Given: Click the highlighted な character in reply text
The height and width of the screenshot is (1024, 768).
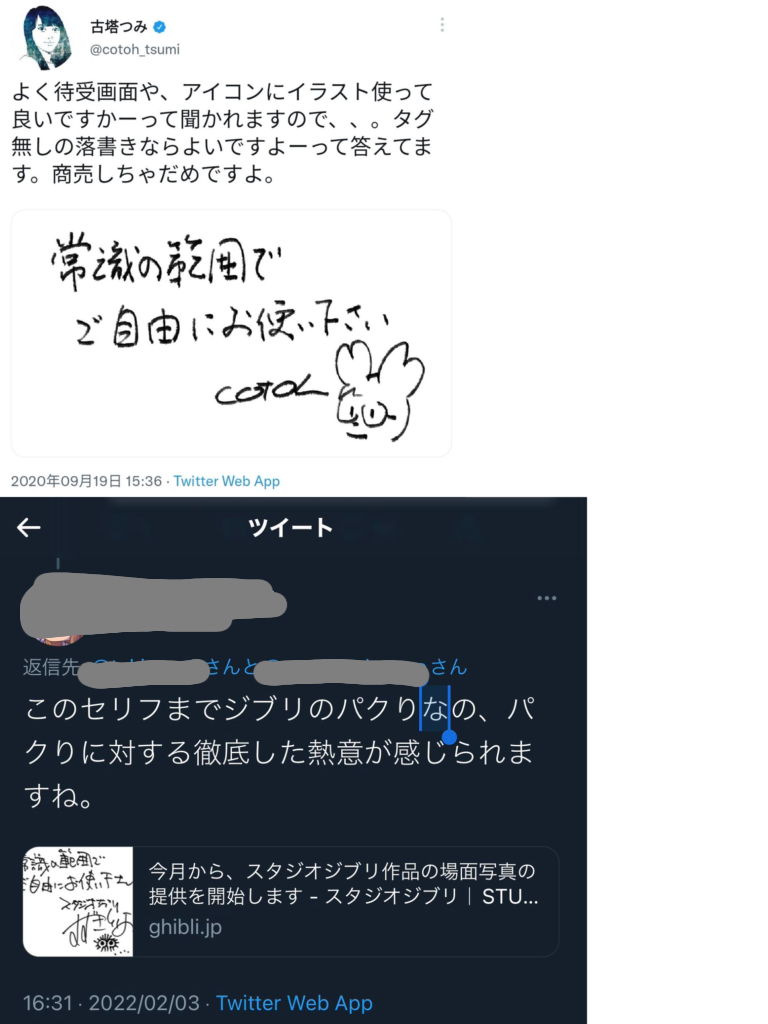Looking at the screenshot, I should (x=434, y=709).
